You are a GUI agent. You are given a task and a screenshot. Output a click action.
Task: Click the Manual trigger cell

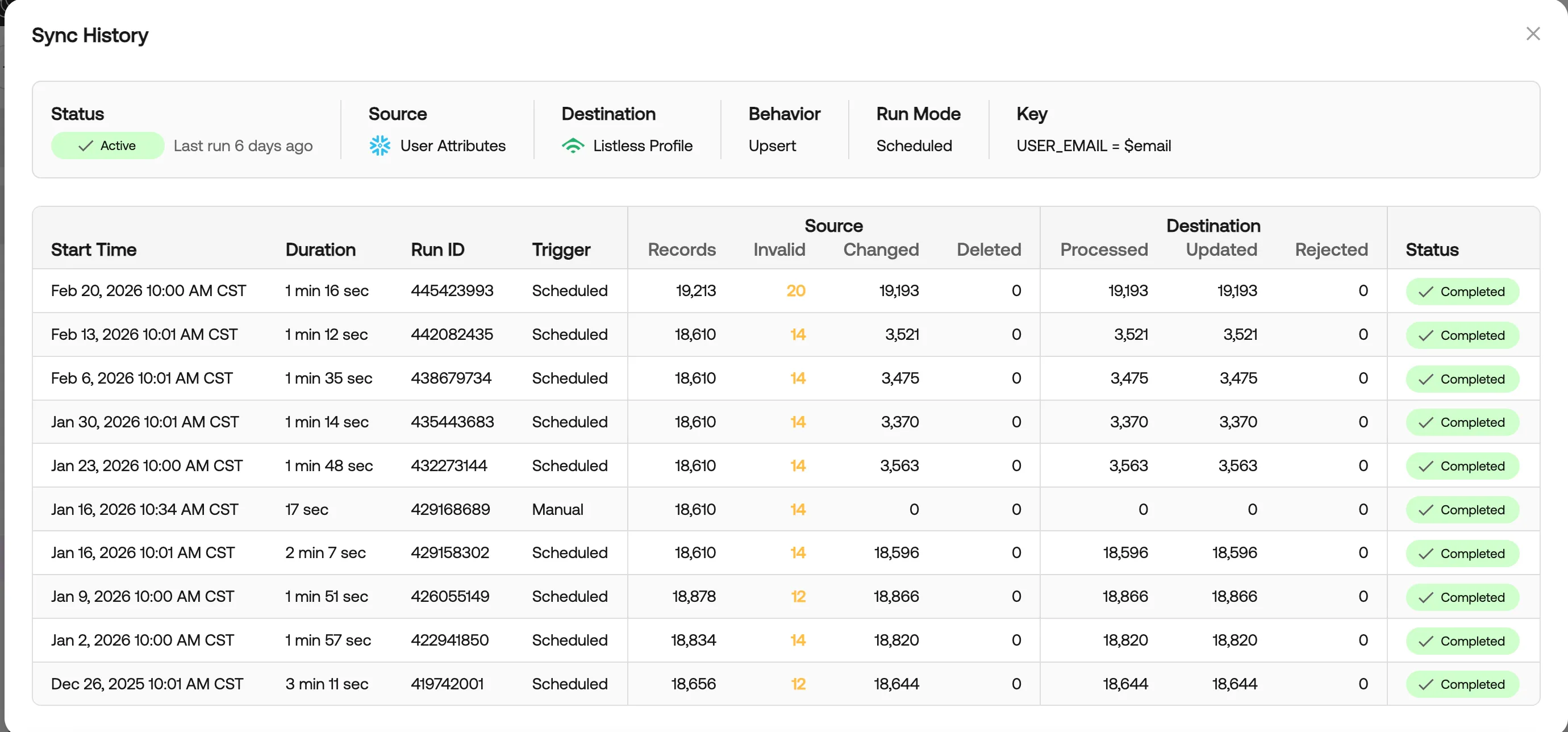(557, 509)
